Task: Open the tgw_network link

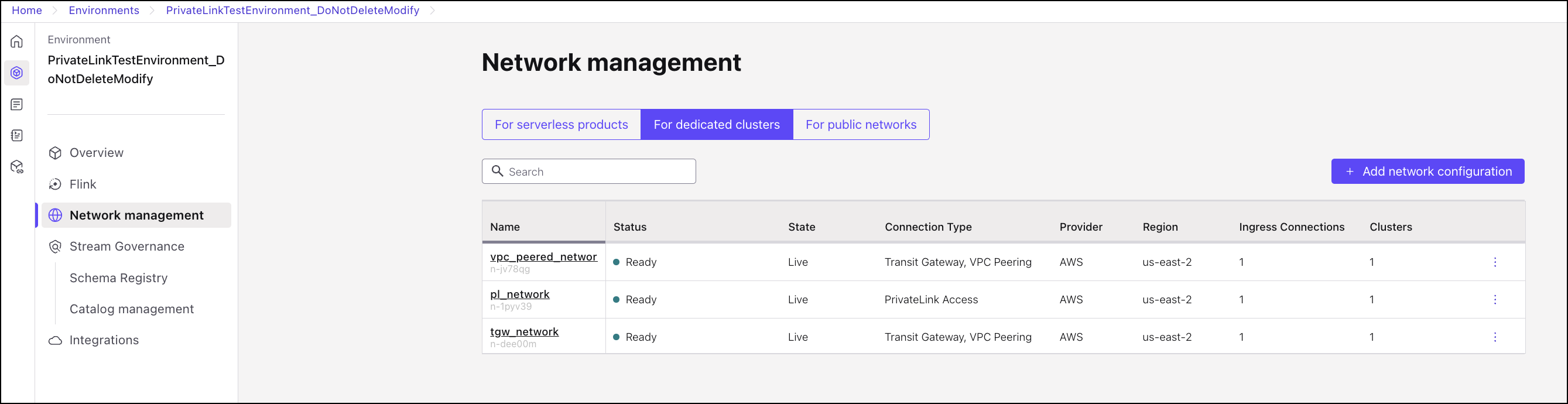Action: point(524,331)
